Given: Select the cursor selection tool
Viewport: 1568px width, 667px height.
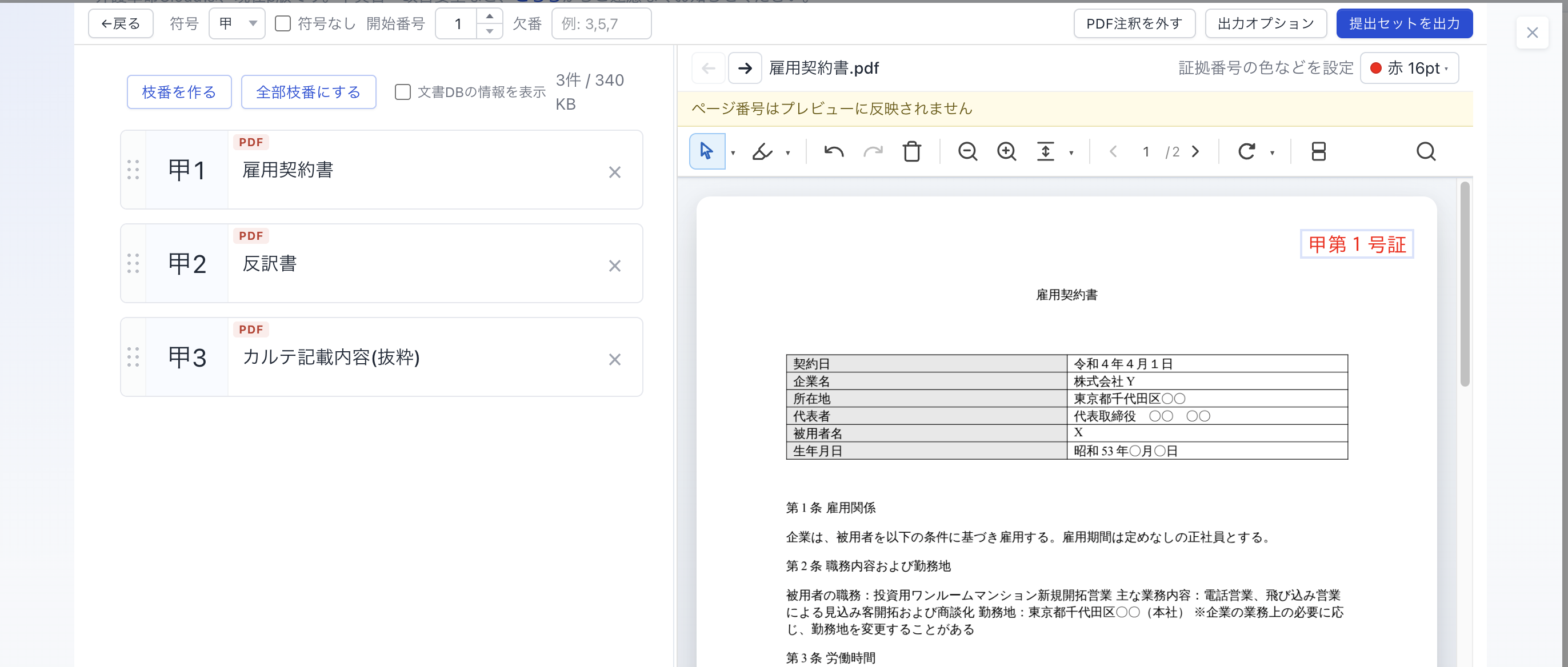Looking at the screenshot, I should [x=706, y=151].
